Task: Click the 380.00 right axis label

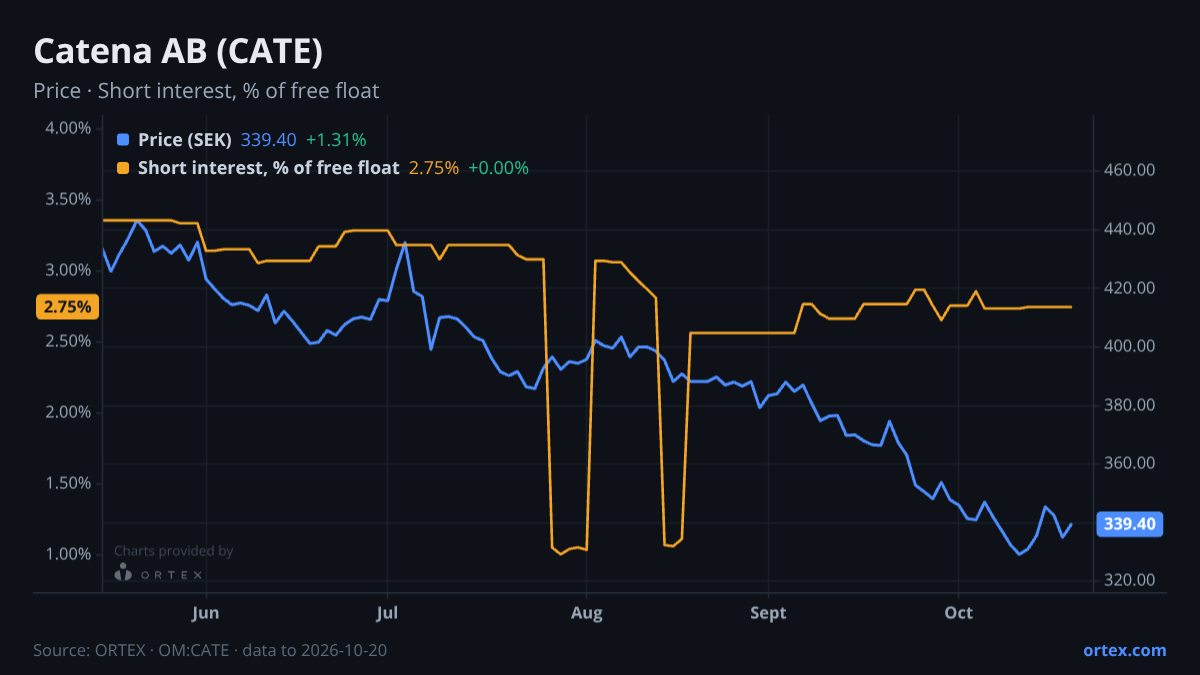Action: [x=1130, y=405]
